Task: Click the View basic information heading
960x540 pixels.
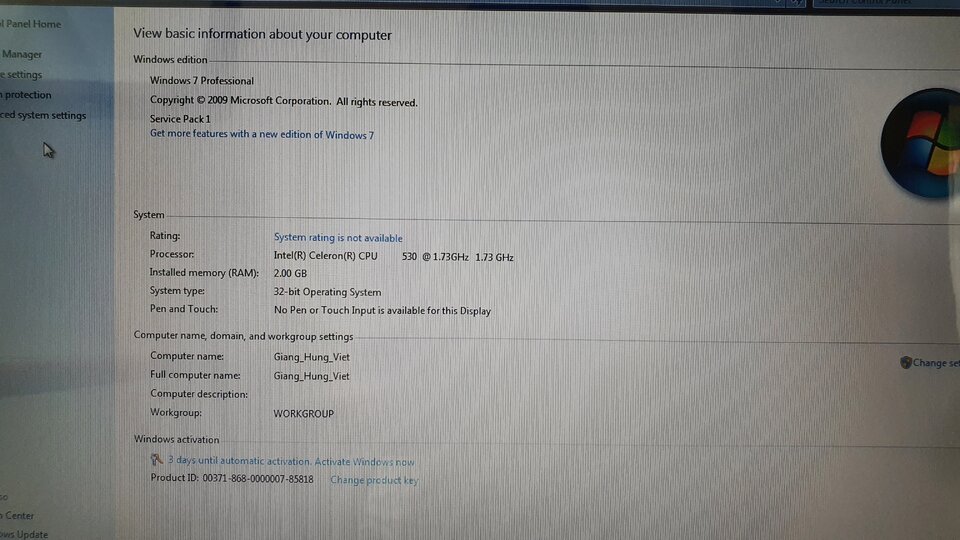Action: click(263, 34)
